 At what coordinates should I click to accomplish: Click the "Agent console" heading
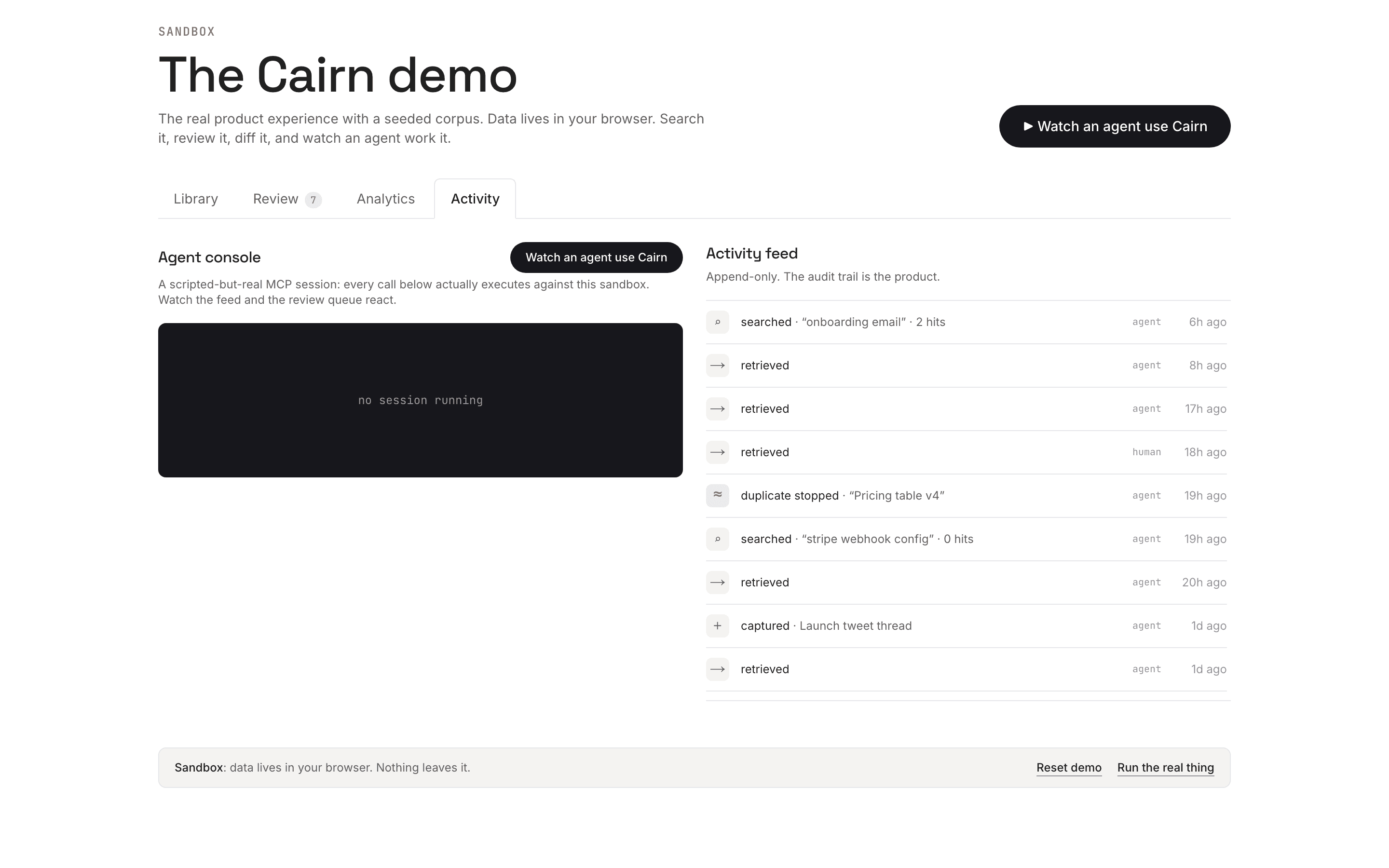click(x=209, y=257)
